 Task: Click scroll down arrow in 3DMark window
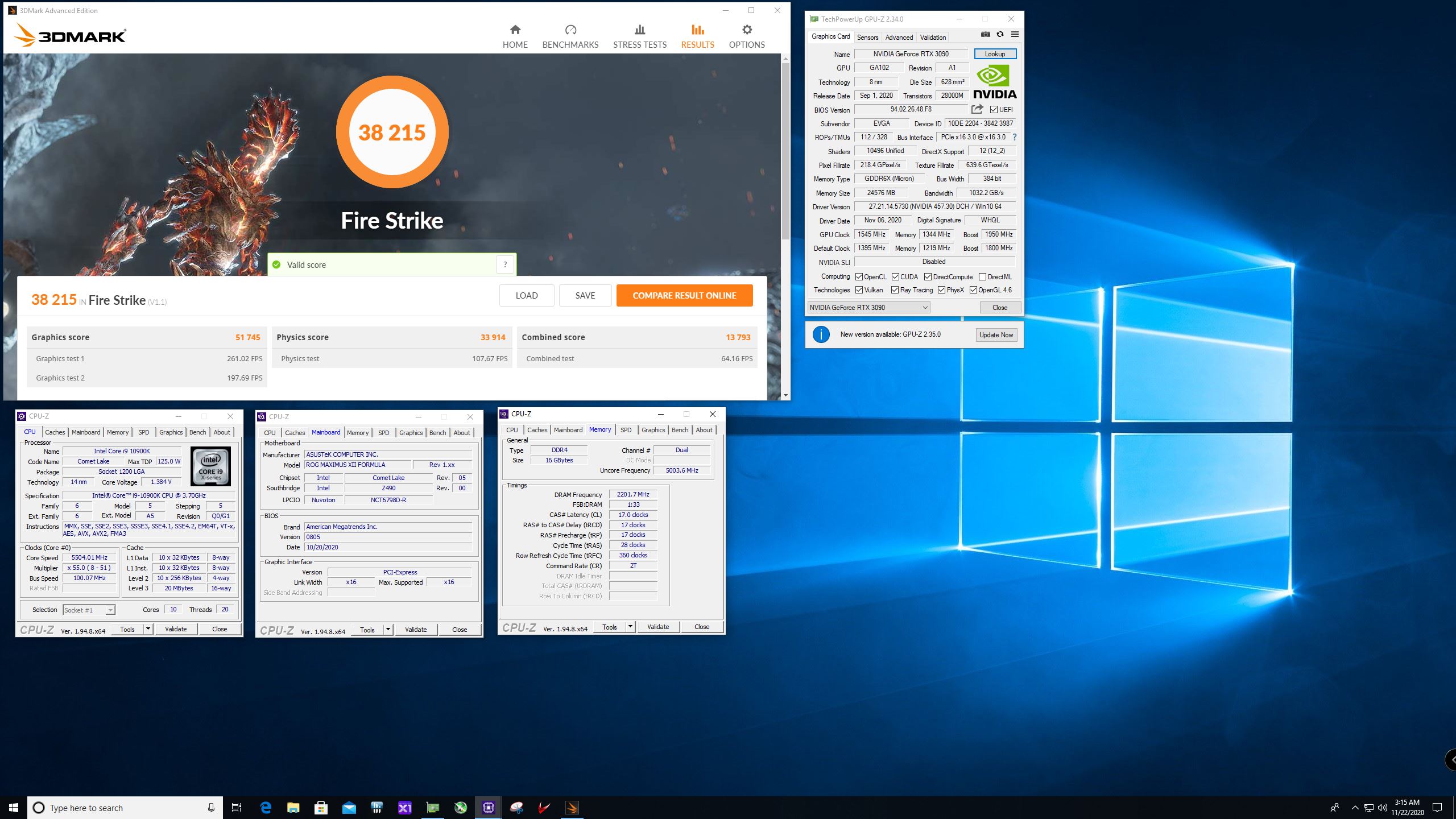(785, 395)
